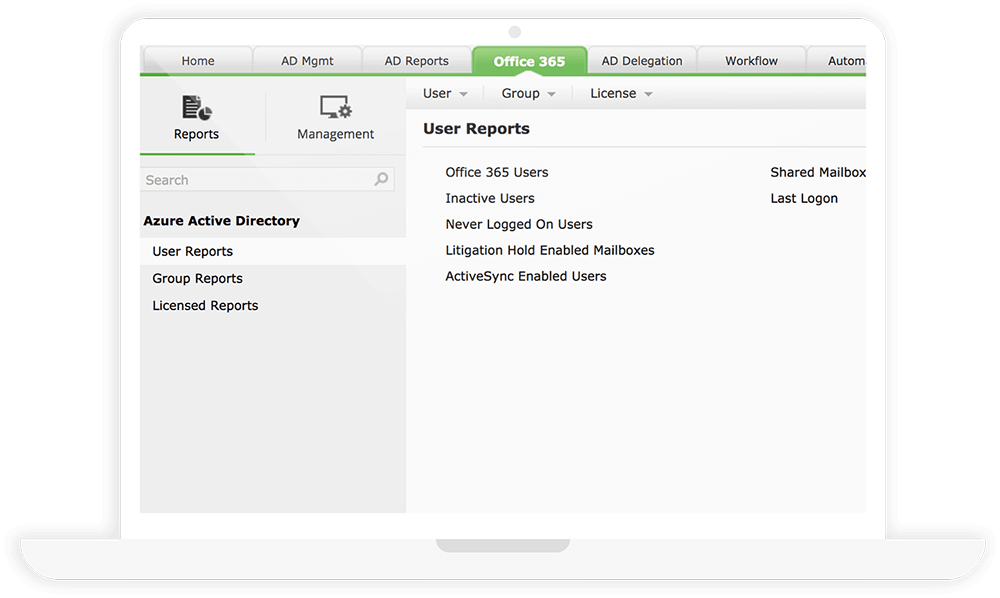Click the Azure Active Directory heading
The width and height of the screenshot is (1000, 598).
221,221
